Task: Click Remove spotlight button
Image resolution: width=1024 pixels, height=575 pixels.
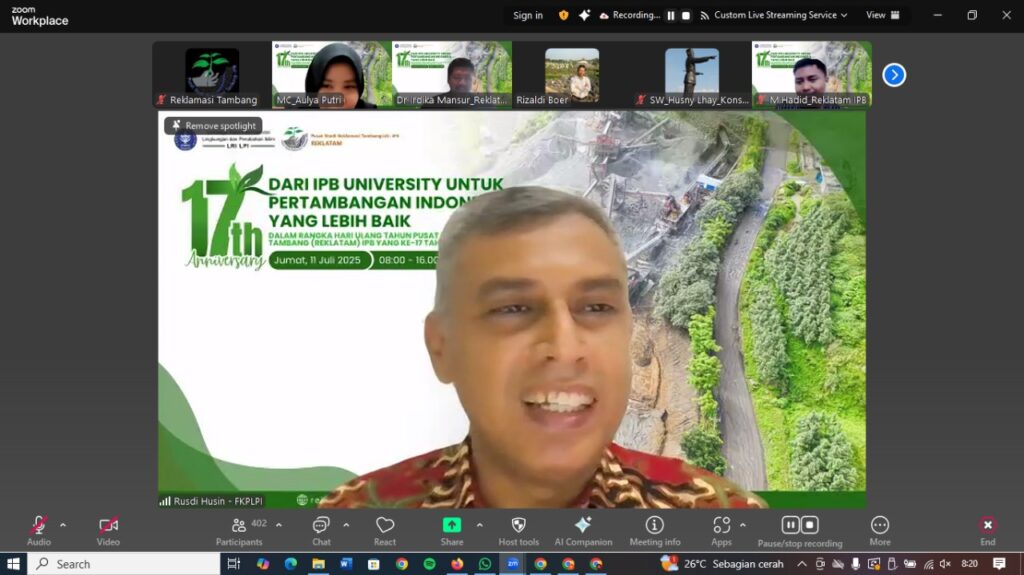Action: point(213,126)
